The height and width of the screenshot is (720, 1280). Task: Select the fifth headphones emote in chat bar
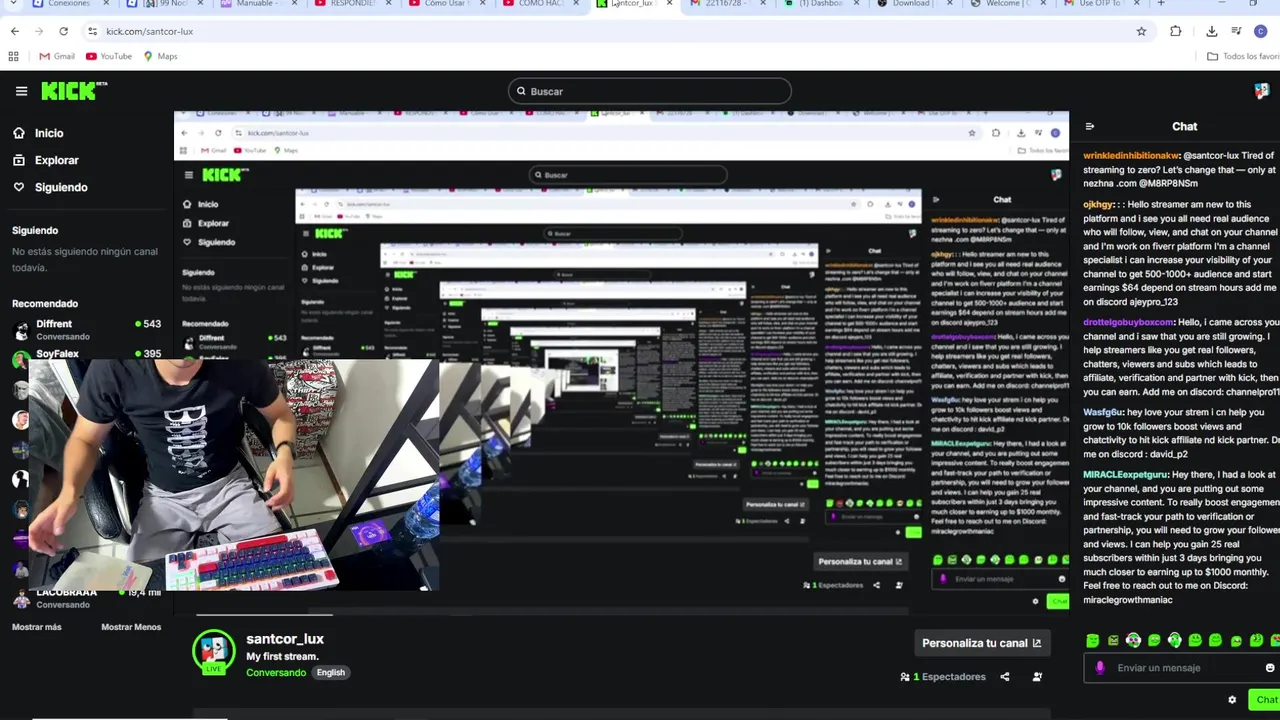(1174, 640)
